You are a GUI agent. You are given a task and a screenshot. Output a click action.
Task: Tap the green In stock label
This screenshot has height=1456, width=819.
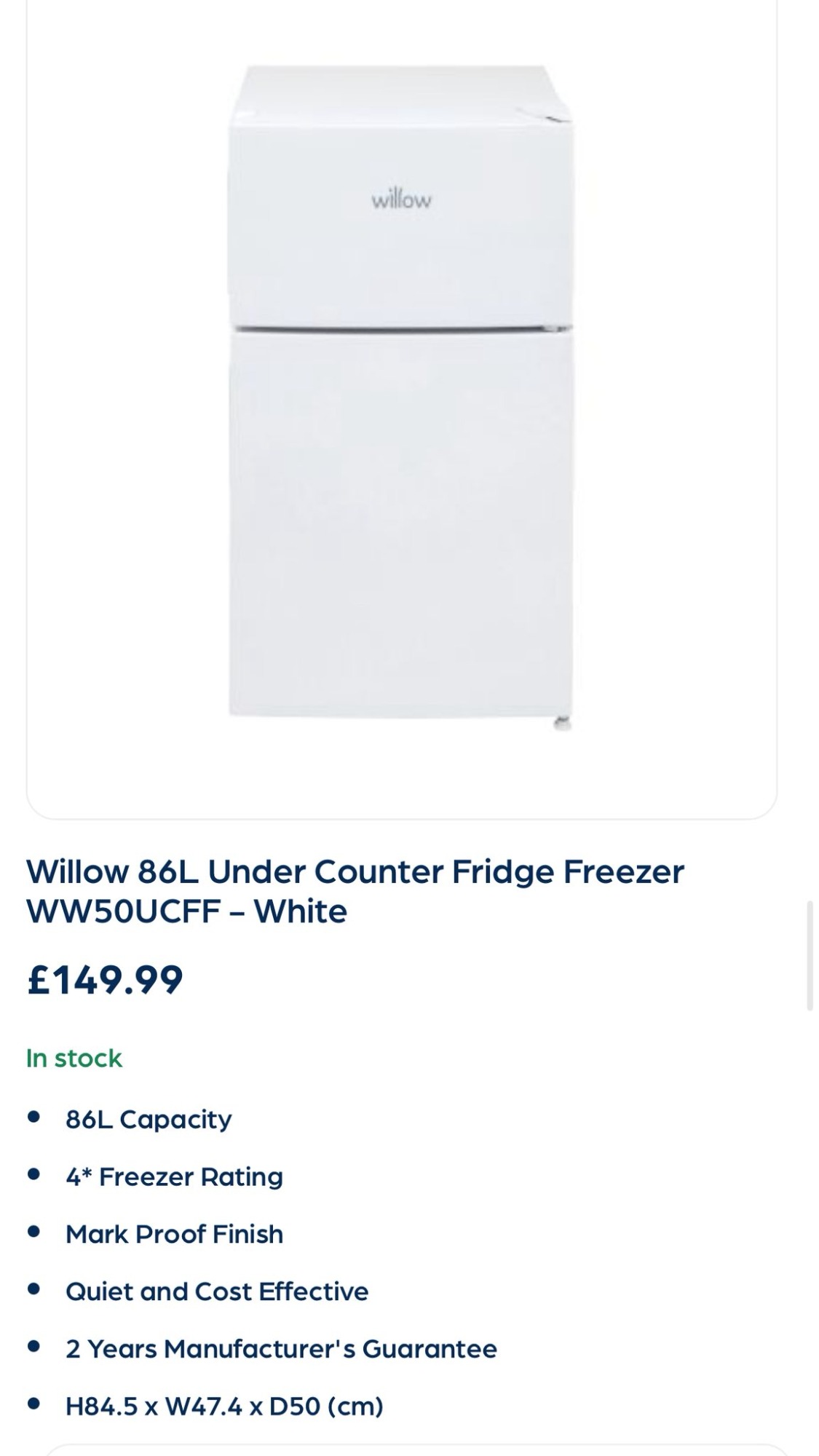click(74, 1059)
